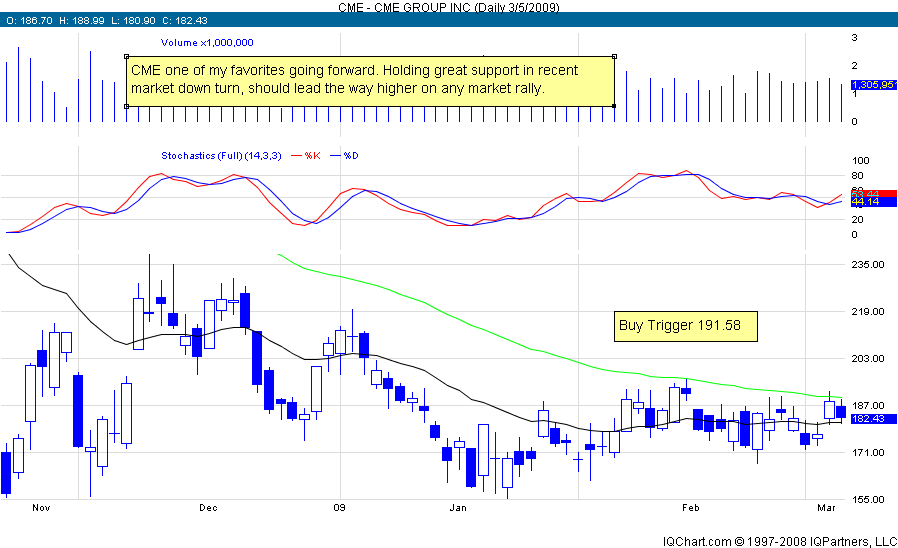Click the red %K value tag

[x=873, y=194]
